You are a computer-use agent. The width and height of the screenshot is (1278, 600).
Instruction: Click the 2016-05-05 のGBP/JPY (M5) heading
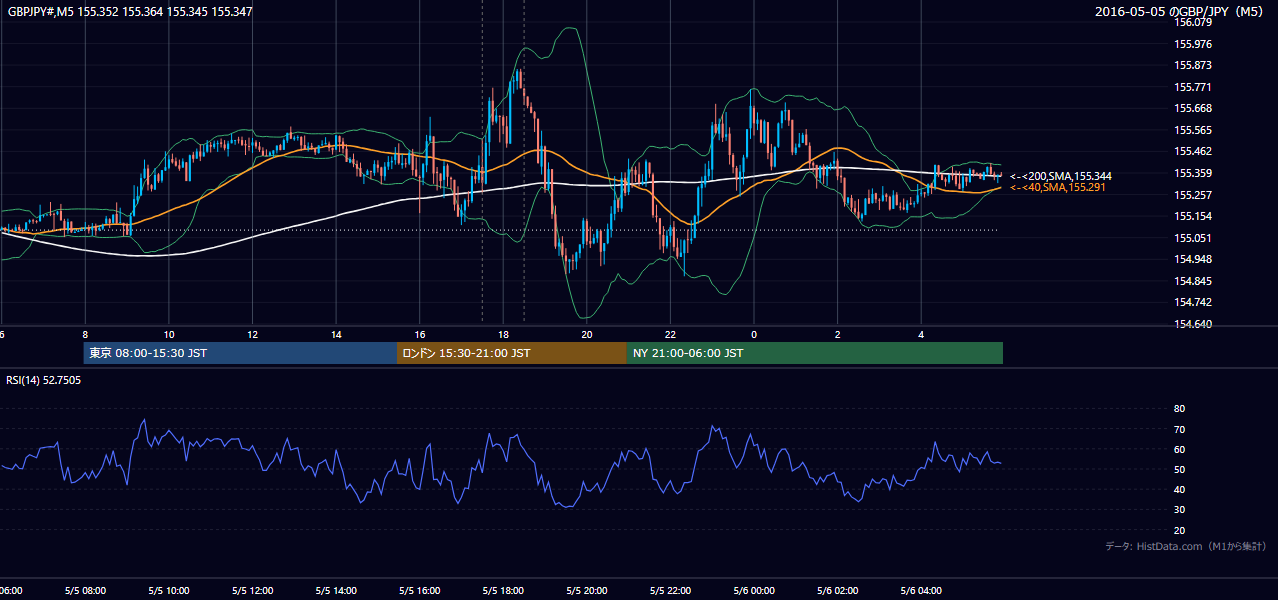[1181, 12]
